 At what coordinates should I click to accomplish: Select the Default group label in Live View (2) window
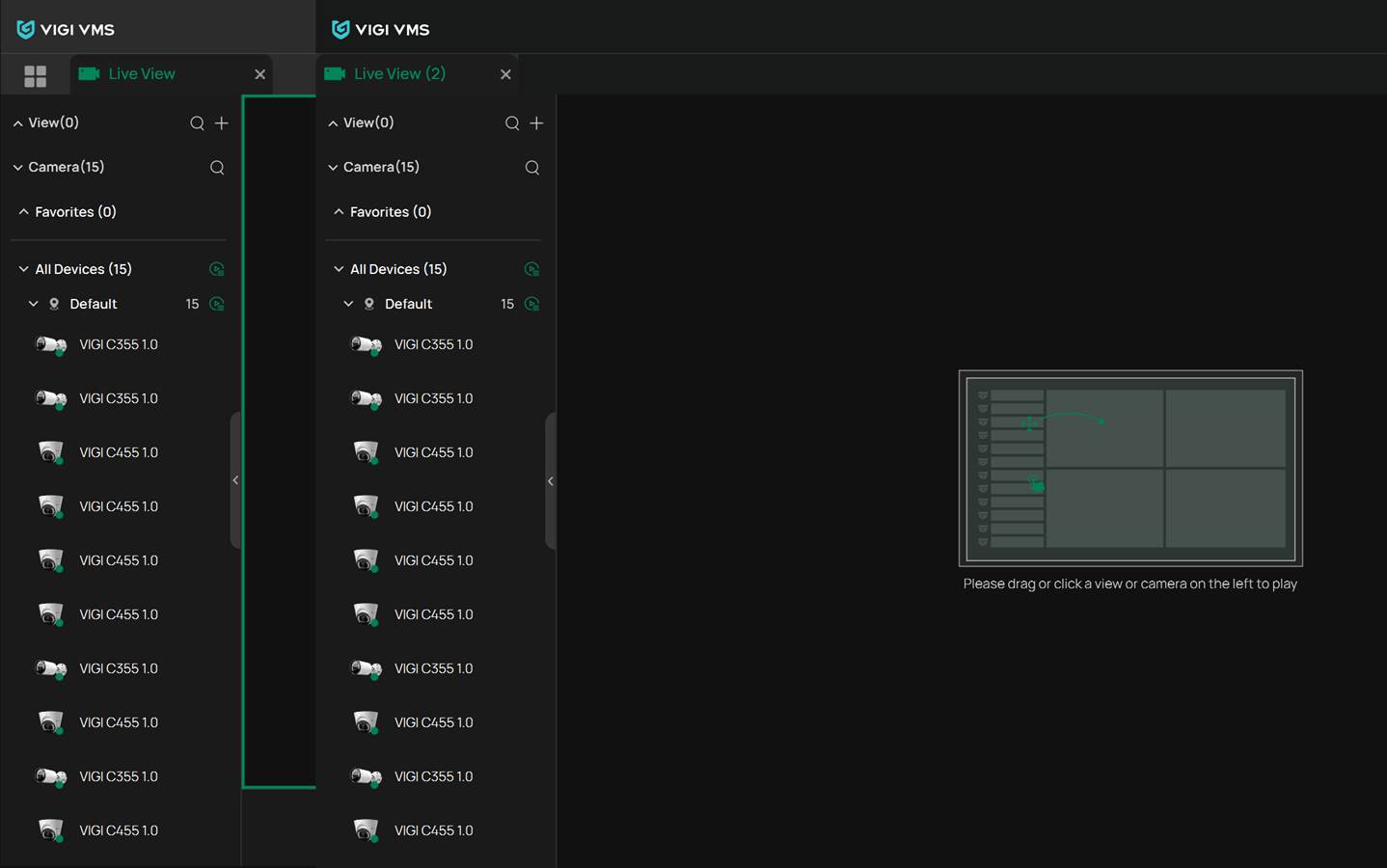(x=408, y=304)
